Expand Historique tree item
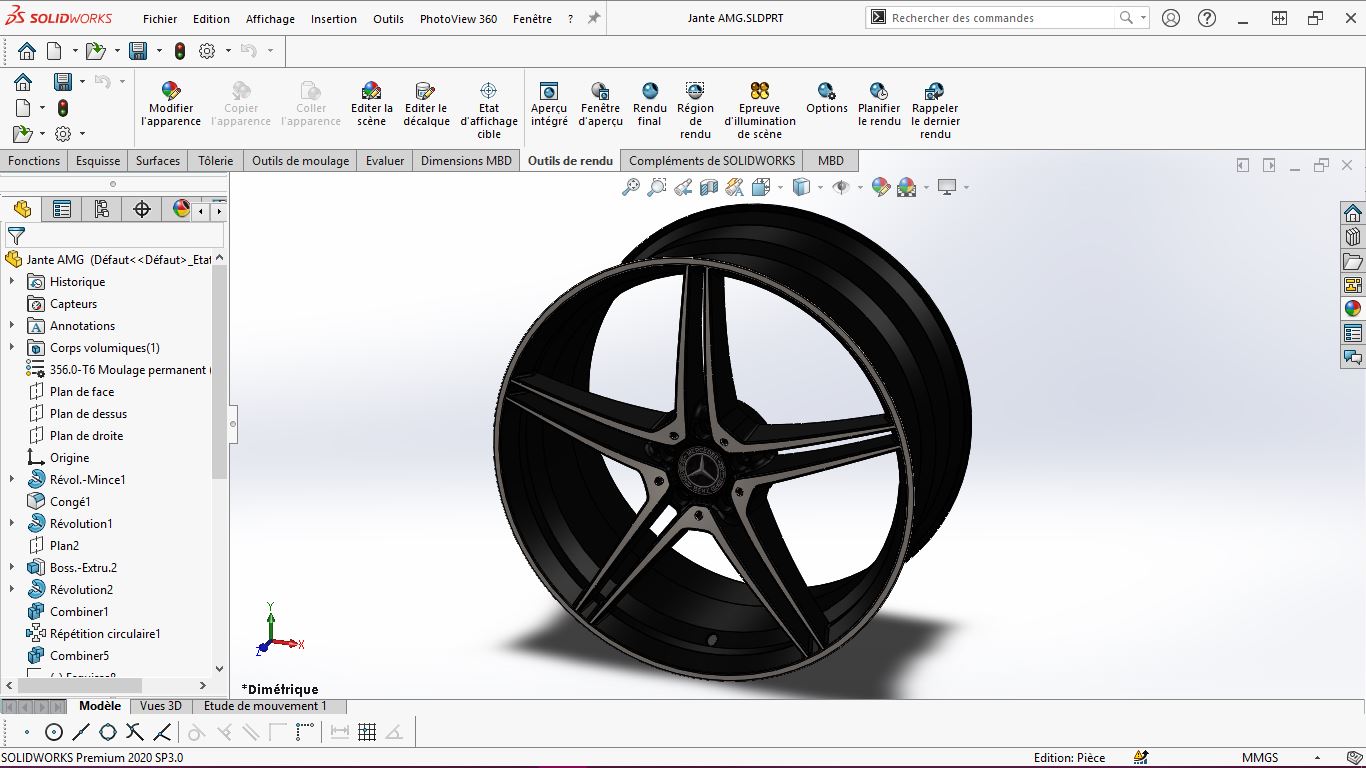 point(12,282)
